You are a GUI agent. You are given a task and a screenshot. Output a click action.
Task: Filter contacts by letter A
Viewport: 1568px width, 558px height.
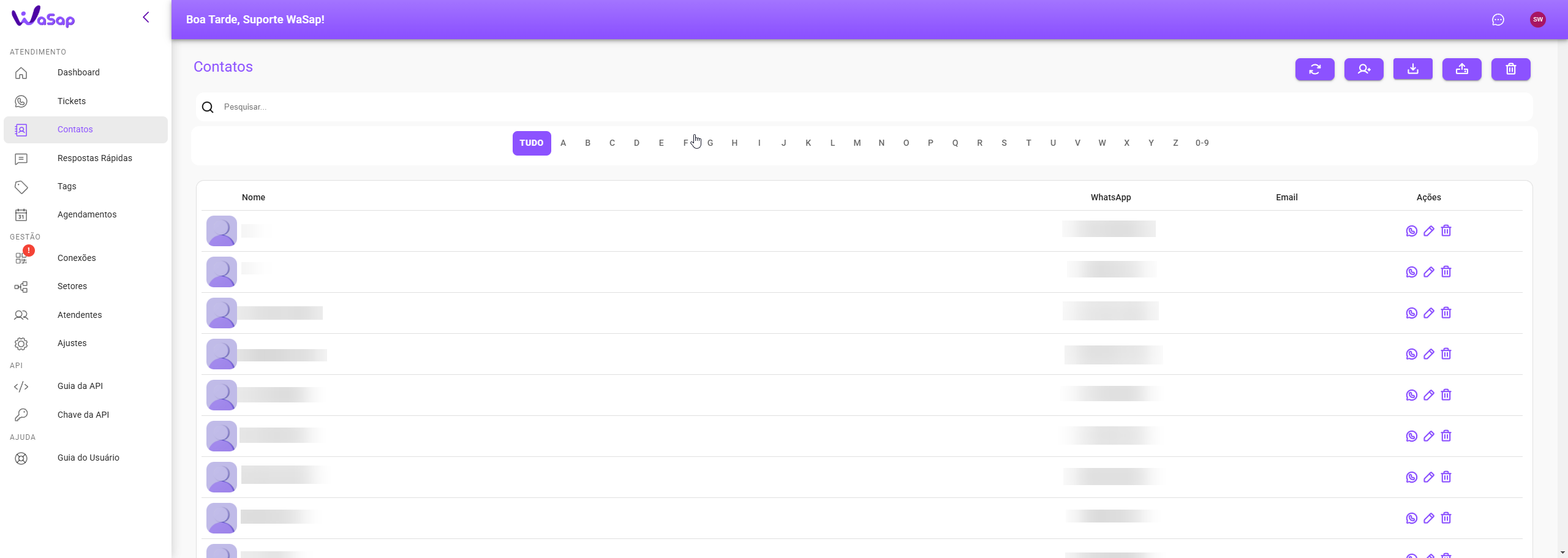563,143
